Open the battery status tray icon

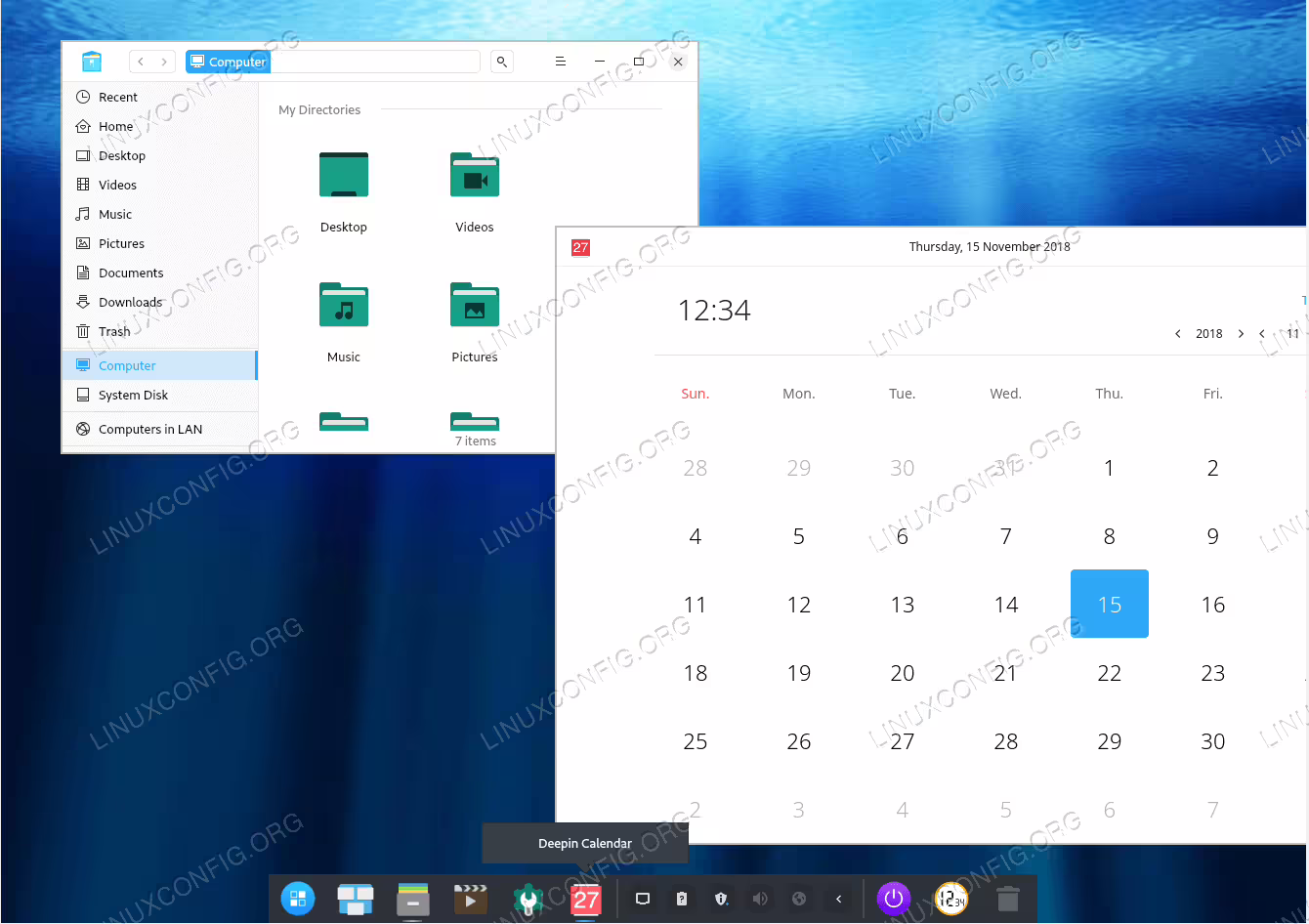click(x=682, y=899)
